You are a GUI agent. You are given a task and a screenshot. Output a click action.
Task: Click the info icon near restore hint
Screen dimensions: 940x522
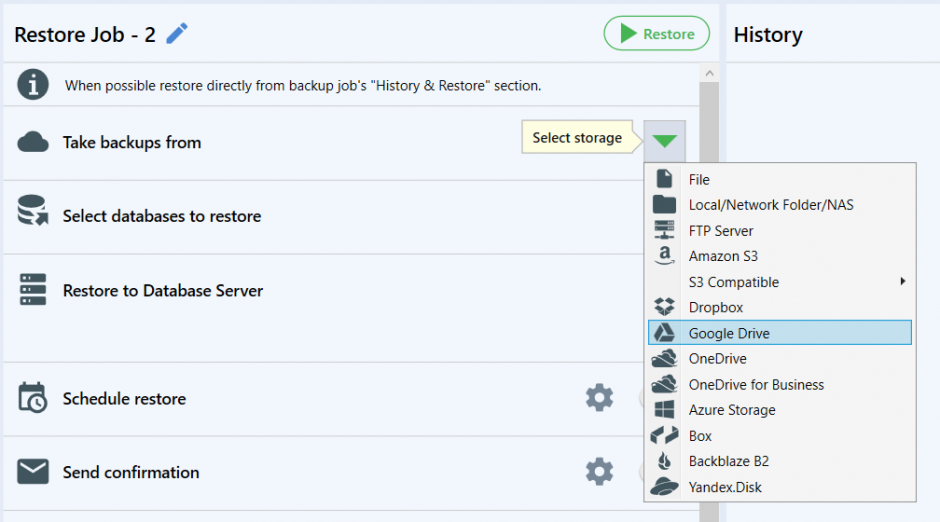pyautogui.click(x=33, y=85)
